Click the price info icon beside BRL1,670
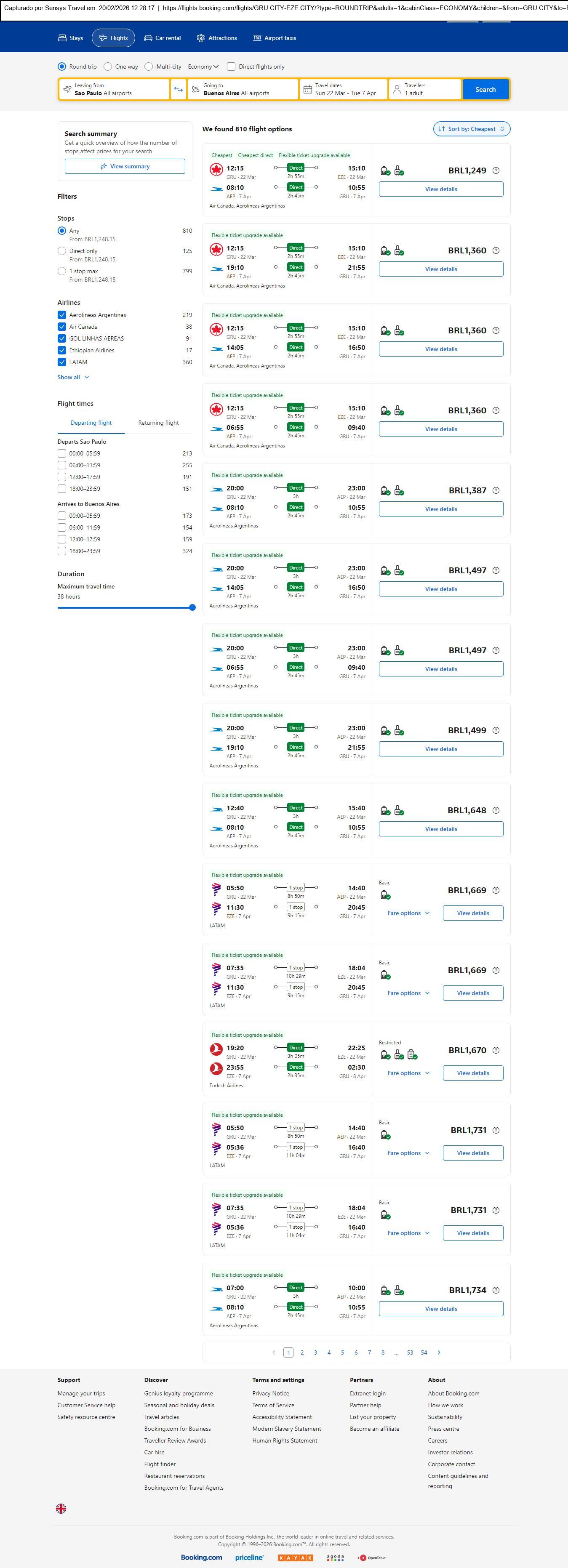This screenshot has height=1568, width=568. [496, 1050]
